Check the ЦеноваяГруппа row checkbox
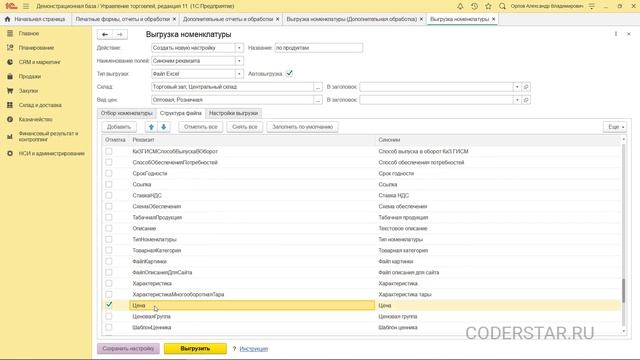Screen dimensions: 640x360 pyautogui.click(x=109, y=316)
